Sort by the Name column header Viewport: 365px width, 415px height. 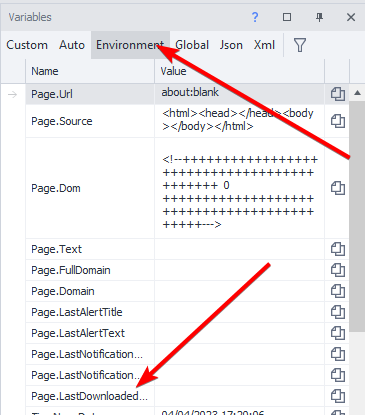[x=90, y=71]
